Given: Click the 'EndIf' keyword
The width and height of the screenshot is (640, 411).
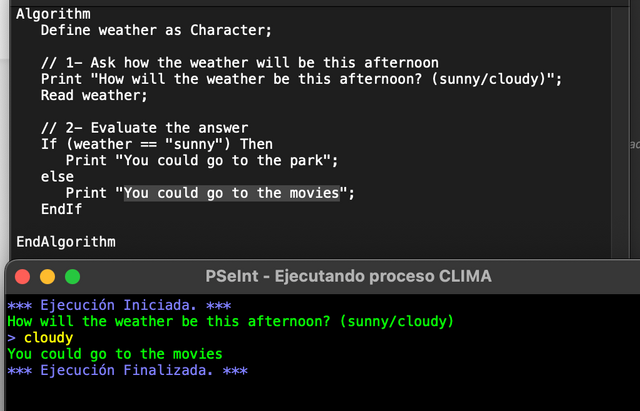Looking at the screenshot, I should tap(61, 209).
